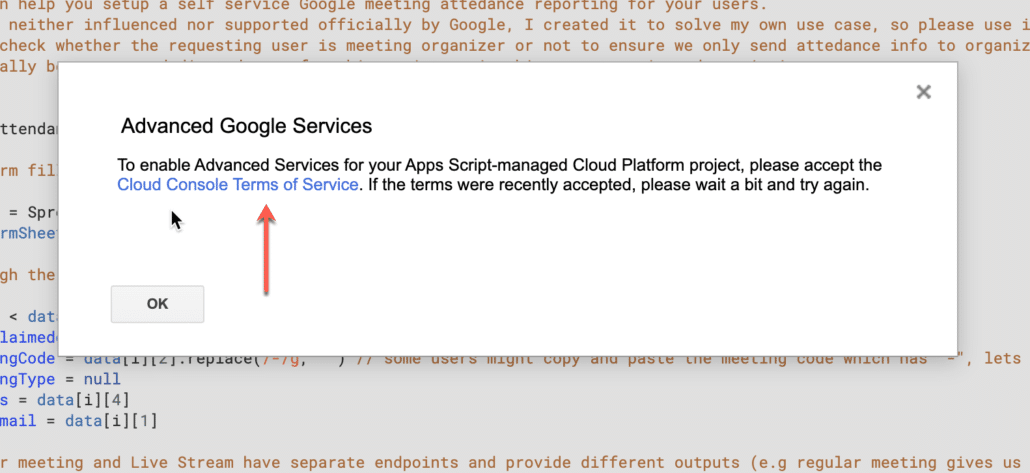
Task: Open the Cloud Console Terms of Service link
Action: (238, 185)
